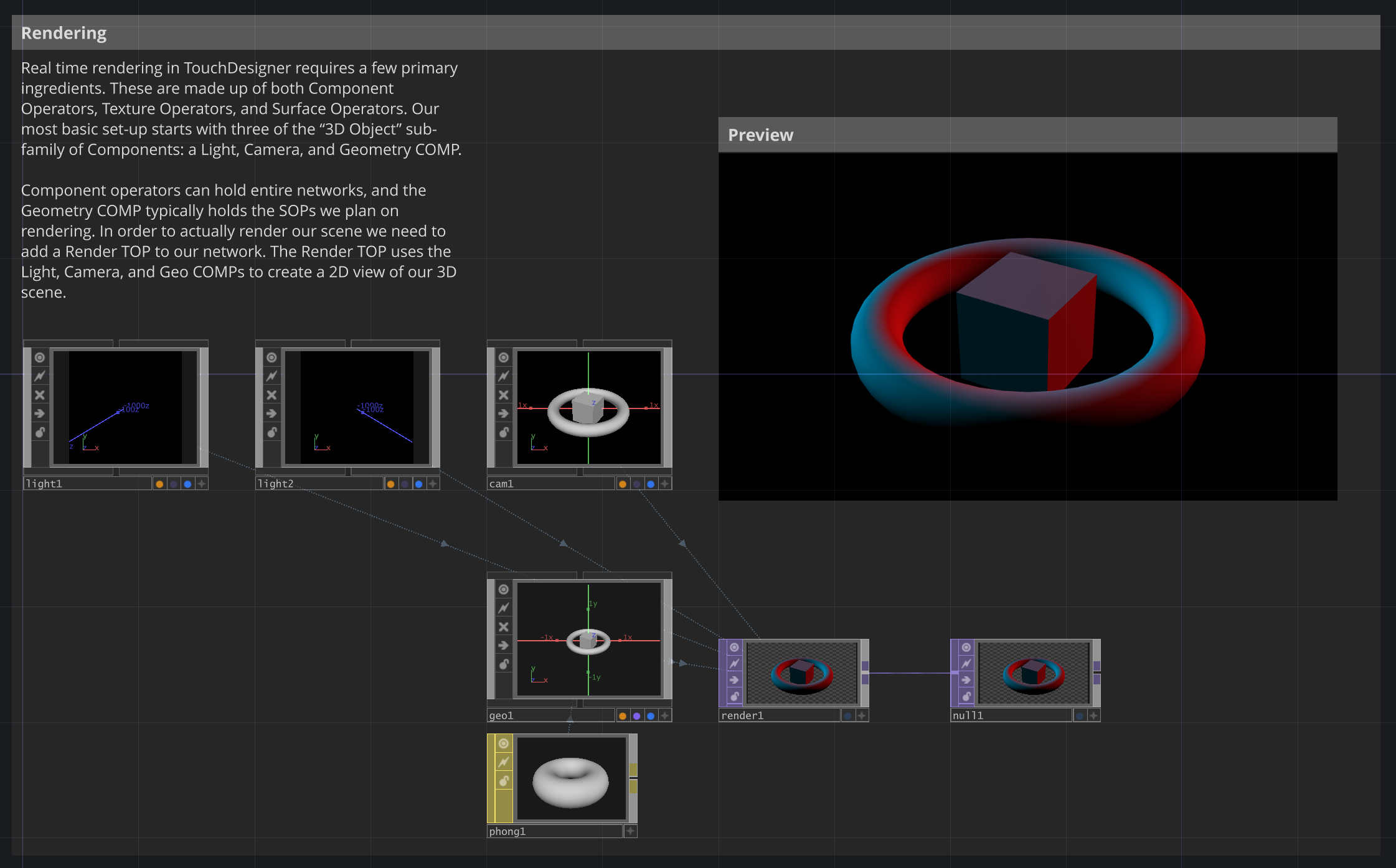This screenshot has height=868, width=1396.
Task: Toggle the orange flag dot on light1
Action: (x=159, y=484)
